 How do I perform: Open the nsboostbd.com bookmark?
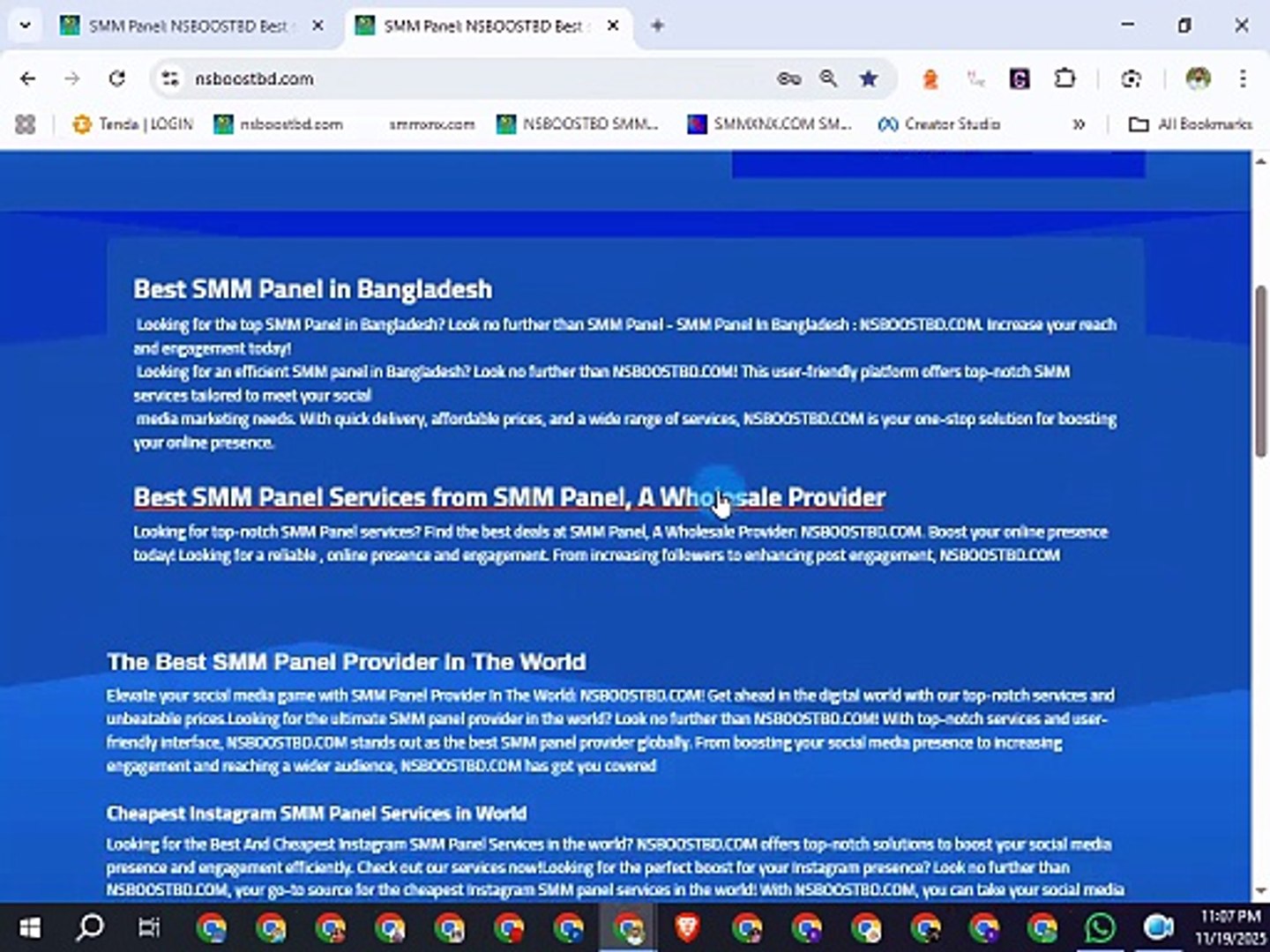[279, 124]
